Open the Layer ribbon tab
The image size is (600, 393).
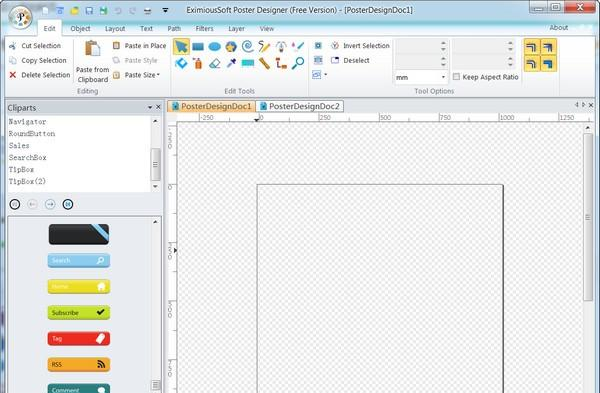pos(236,28)
